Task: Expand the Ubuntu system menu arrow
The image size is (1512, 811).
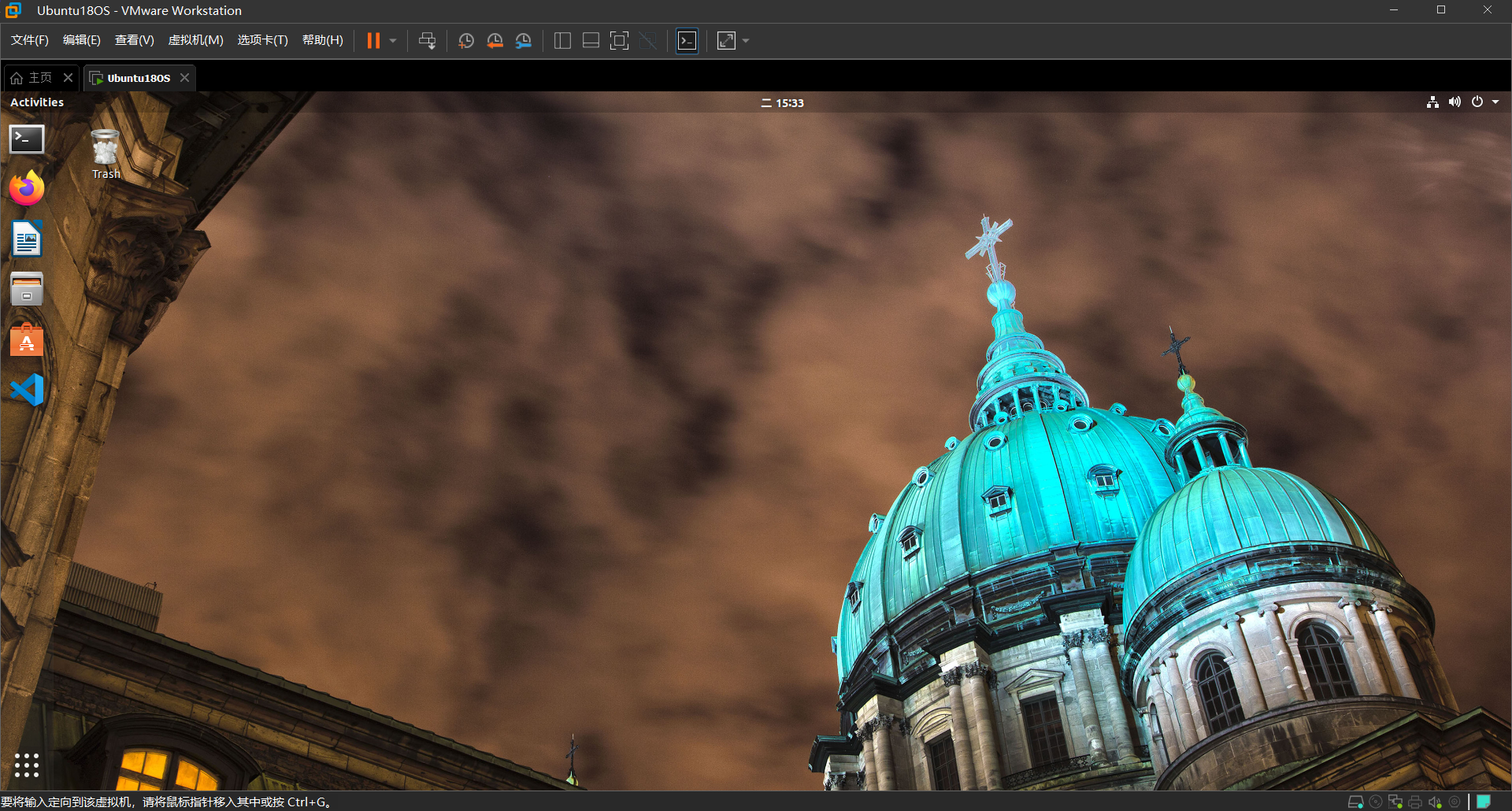Action: [x=1495, y=102]
